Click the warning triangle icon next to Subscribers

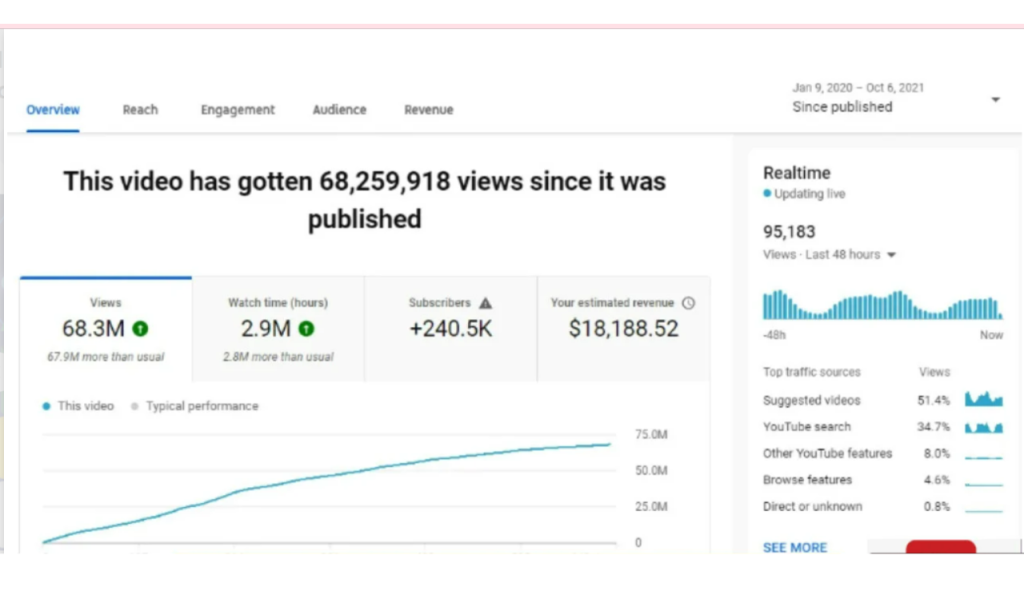click(485, 303)
